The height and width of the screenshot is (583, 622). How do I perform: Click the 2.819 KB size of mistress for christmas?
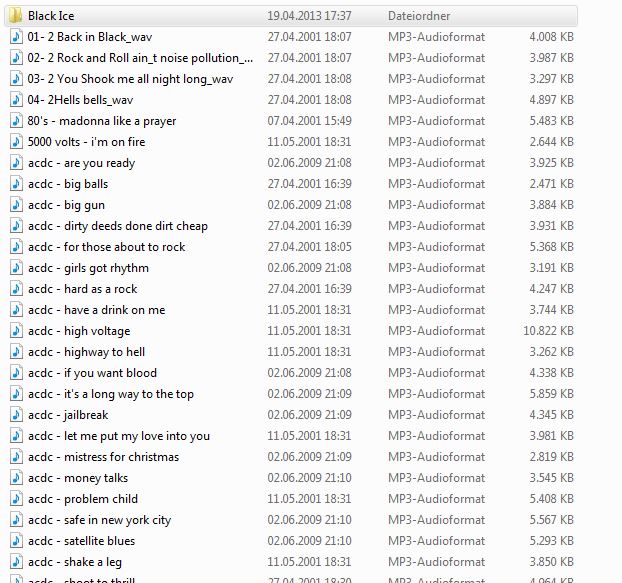click(551, 457)
